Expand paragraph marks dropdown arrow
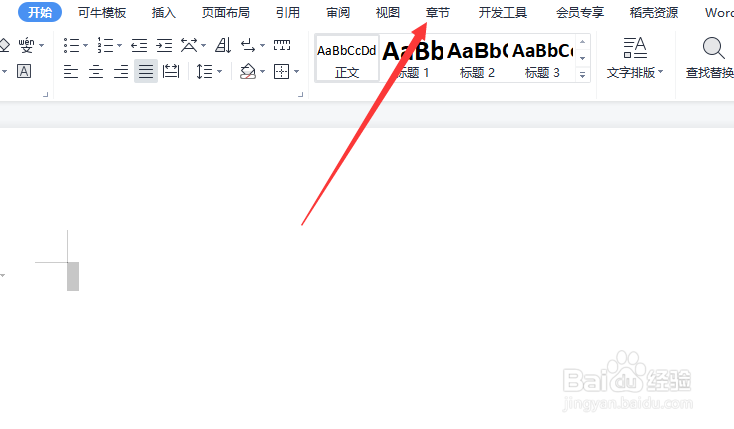734x429 pixels. (262, 45)
